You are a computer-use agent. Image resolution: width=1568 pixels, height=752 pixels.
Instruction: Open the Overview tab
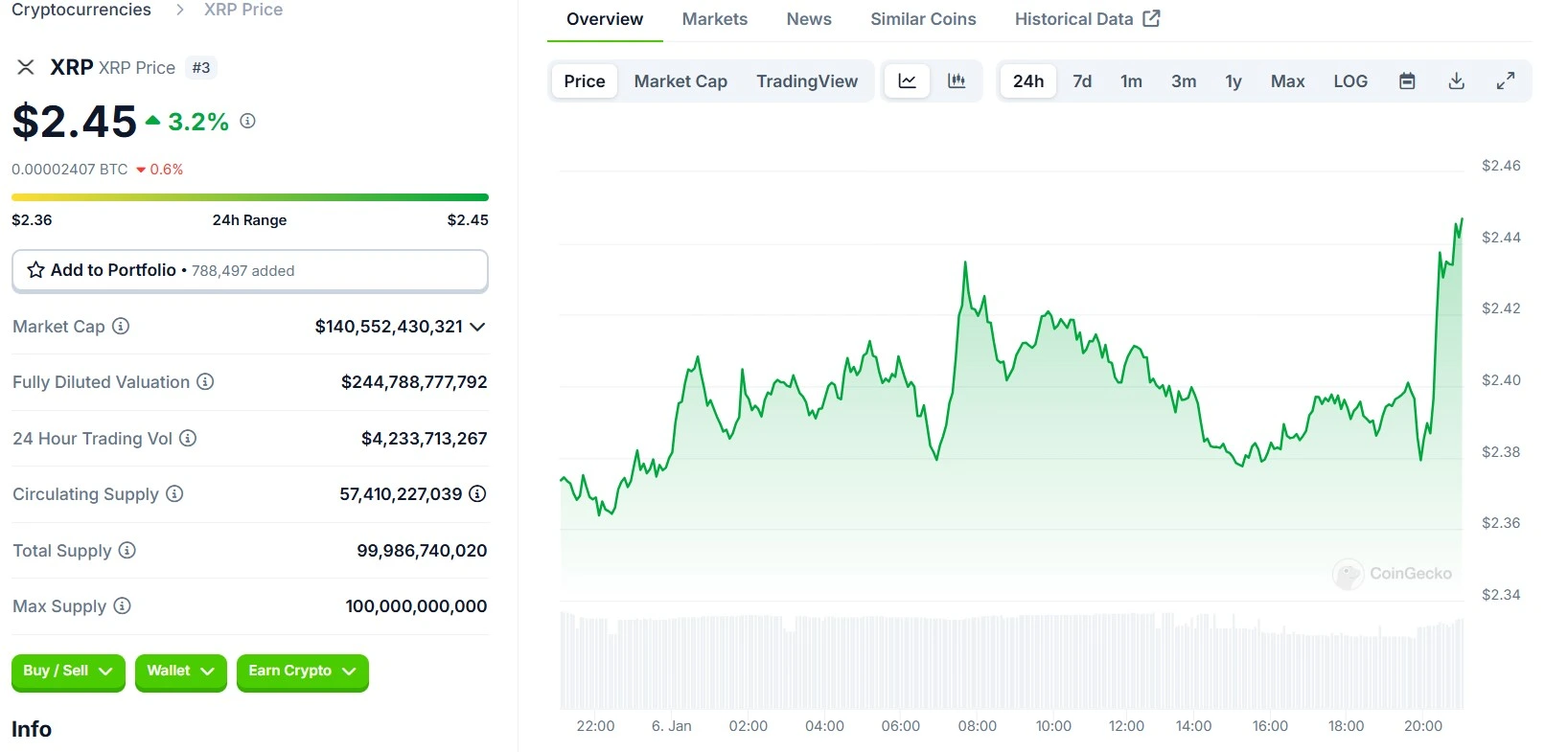coord(605,19)
